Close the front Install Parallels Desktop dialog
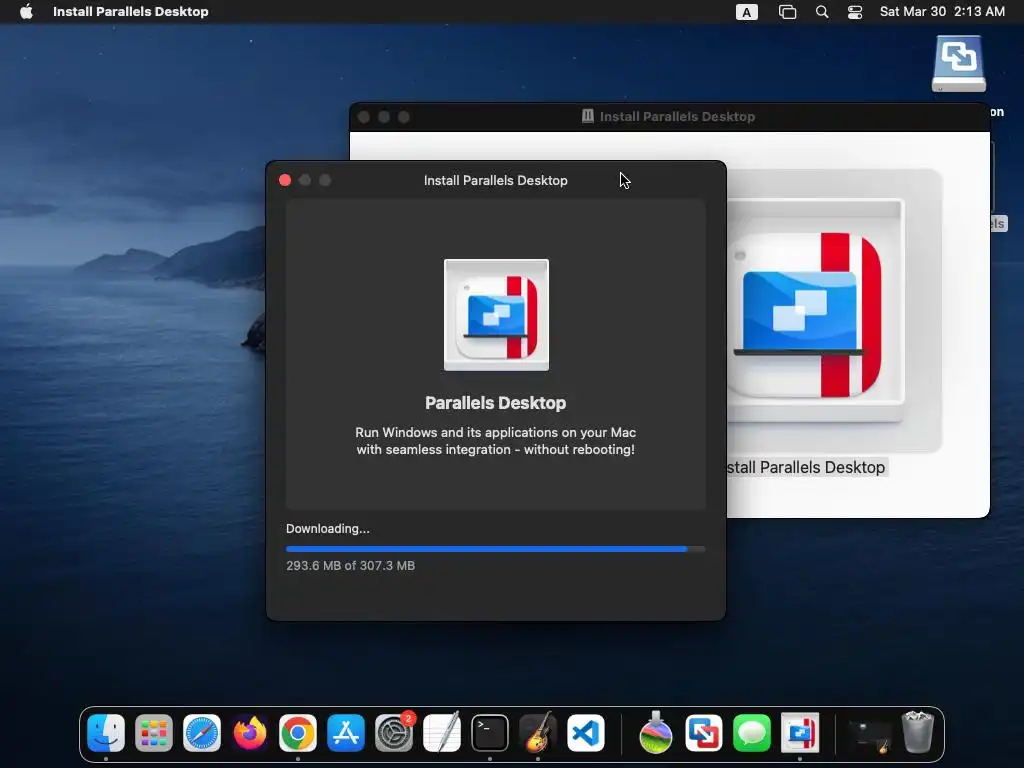This screenshot has width=1024, height=768. 285,180
